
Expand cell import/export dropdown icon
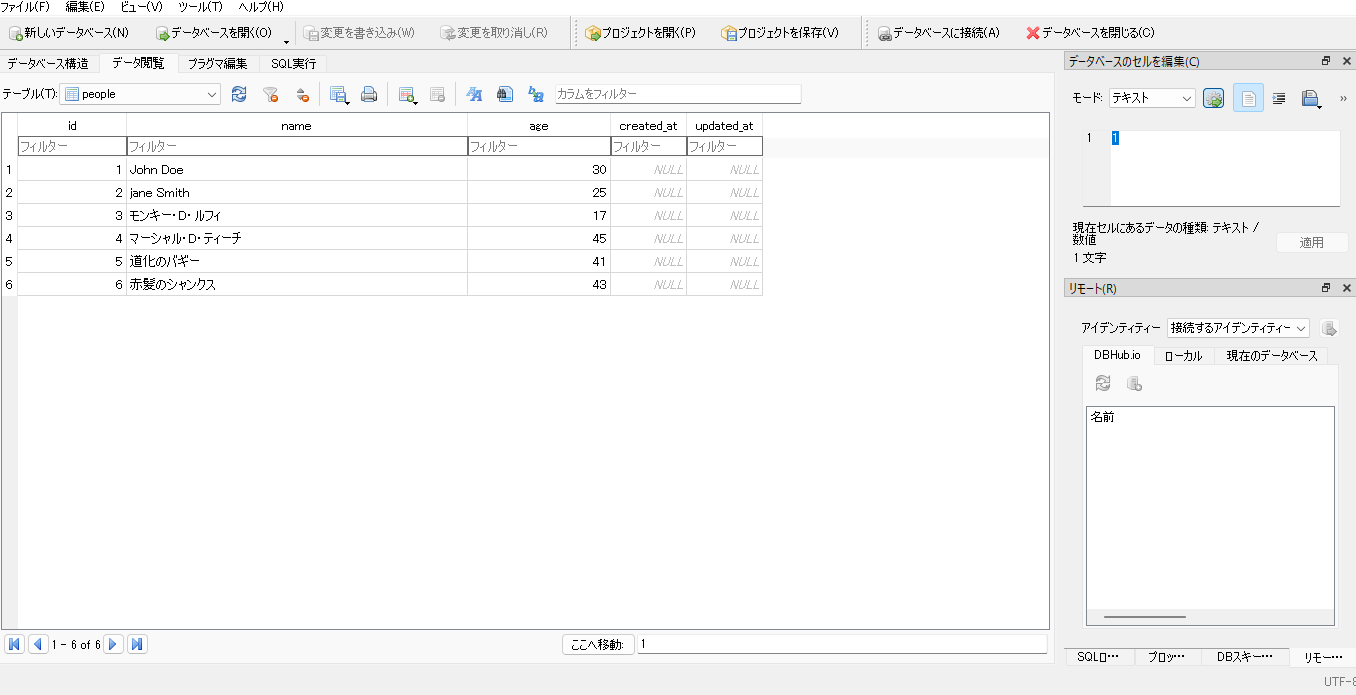(1311, 98)
